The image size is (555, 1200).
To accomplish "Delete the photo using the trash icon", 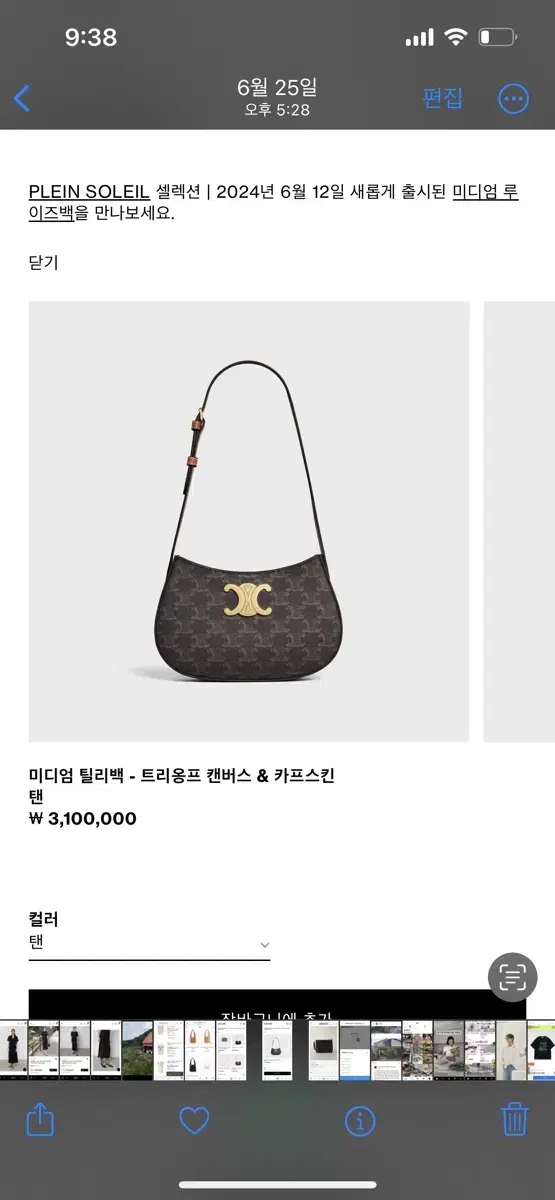I will (x=514, y=1118).
